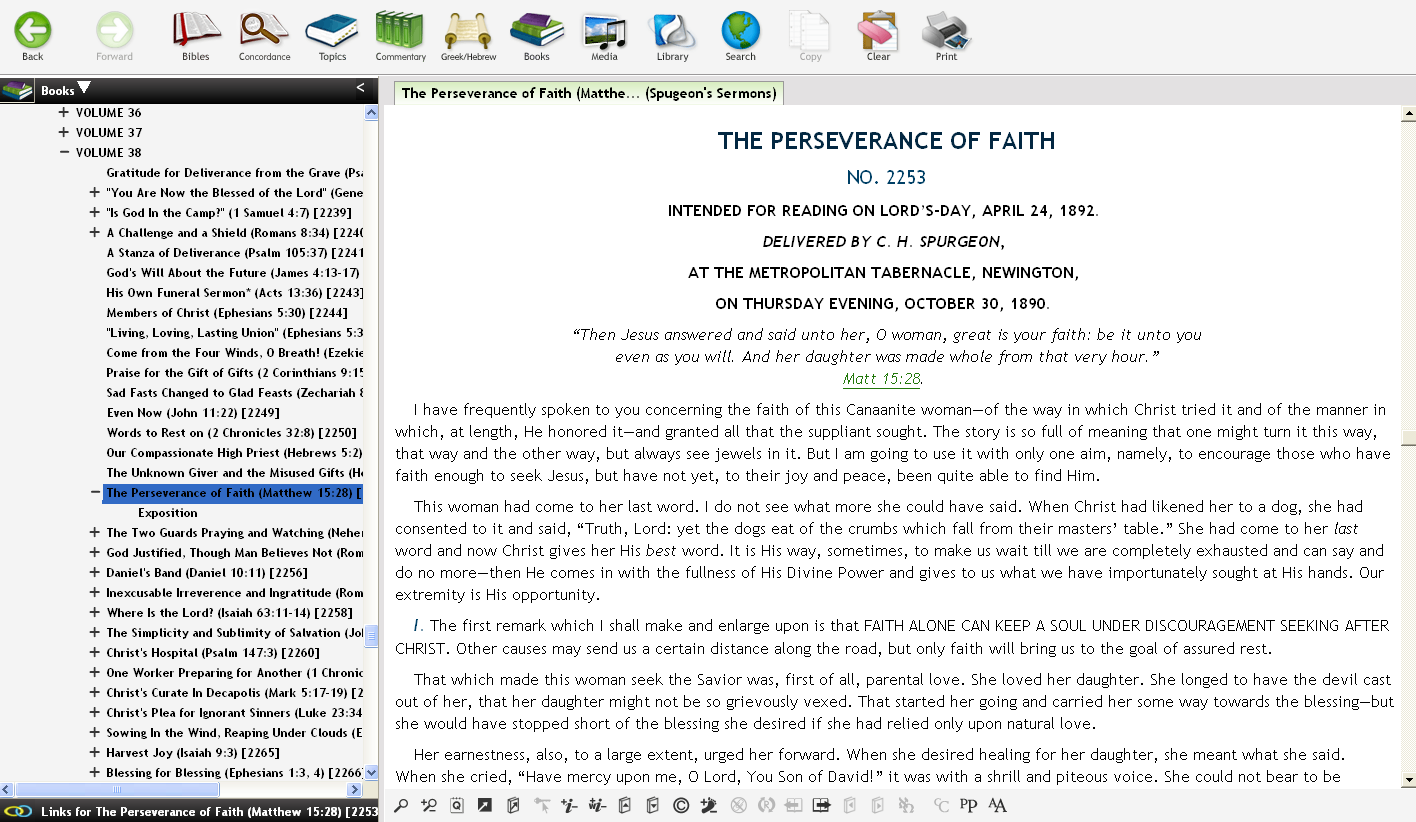
Task: Click the page with Q icon
Action: (457, 805)
